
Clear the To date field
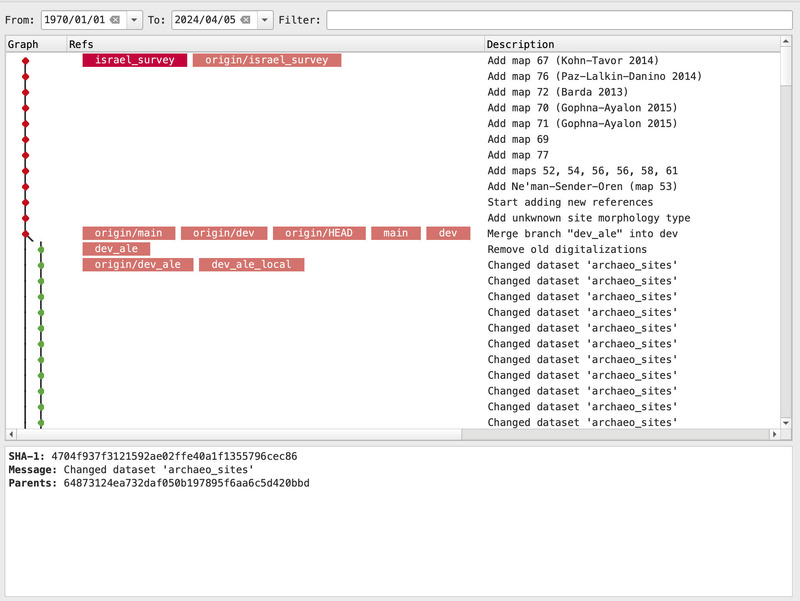(x=245, y=20)
